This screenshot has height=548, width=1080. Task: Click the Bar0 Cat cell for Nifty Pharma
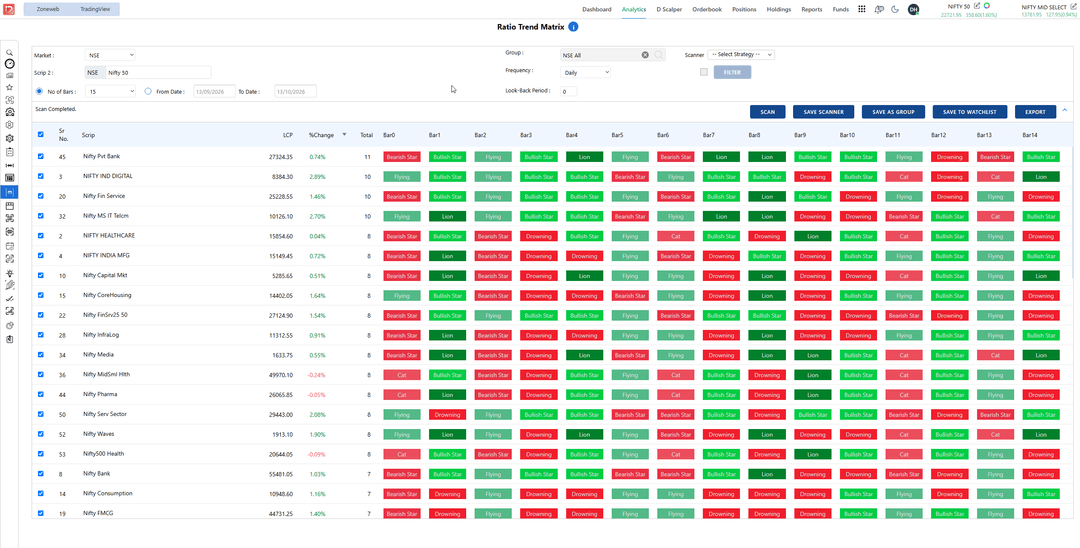pos(402,395)
